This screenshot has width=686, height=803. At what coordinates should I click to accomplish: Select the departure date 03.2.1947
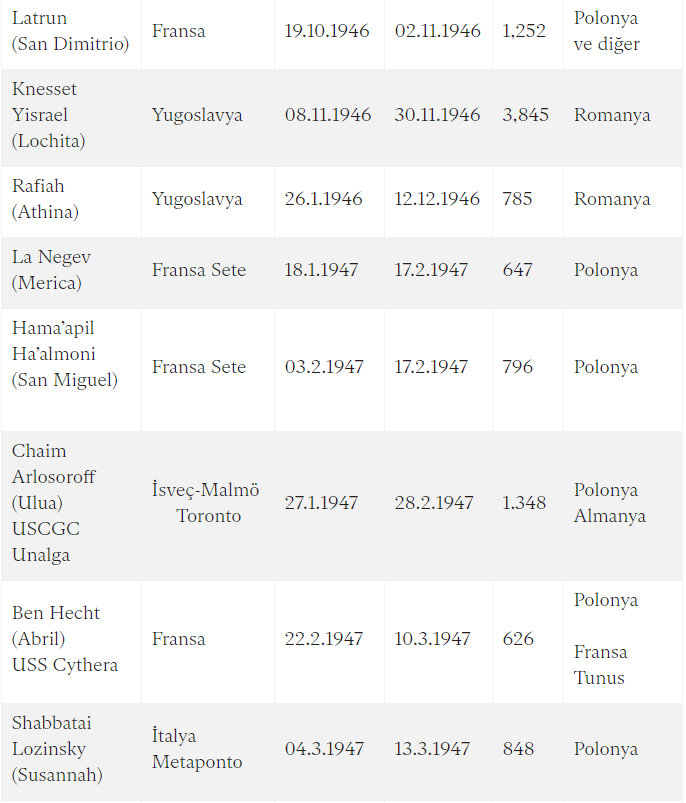tap(324, 367)
